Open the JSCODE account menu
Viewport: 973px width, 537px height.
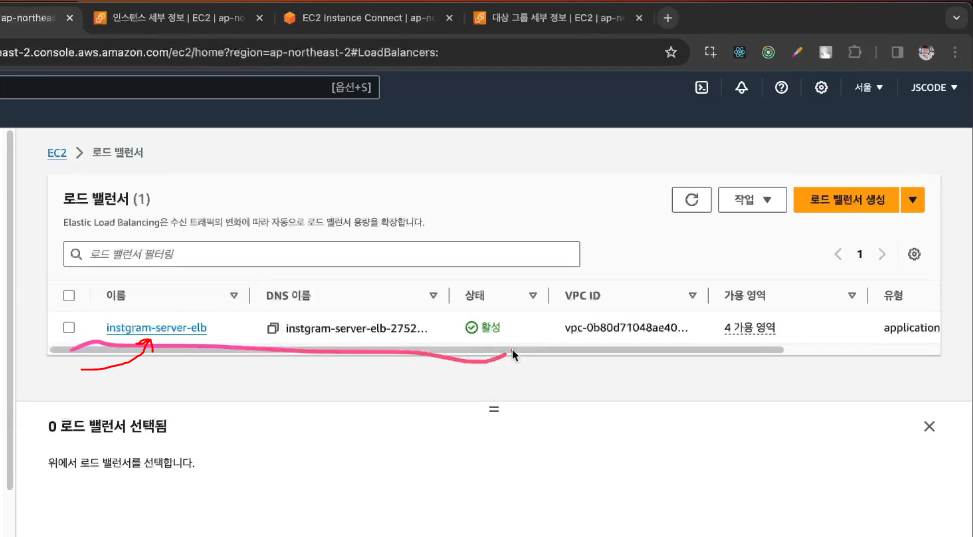(934, 88)
